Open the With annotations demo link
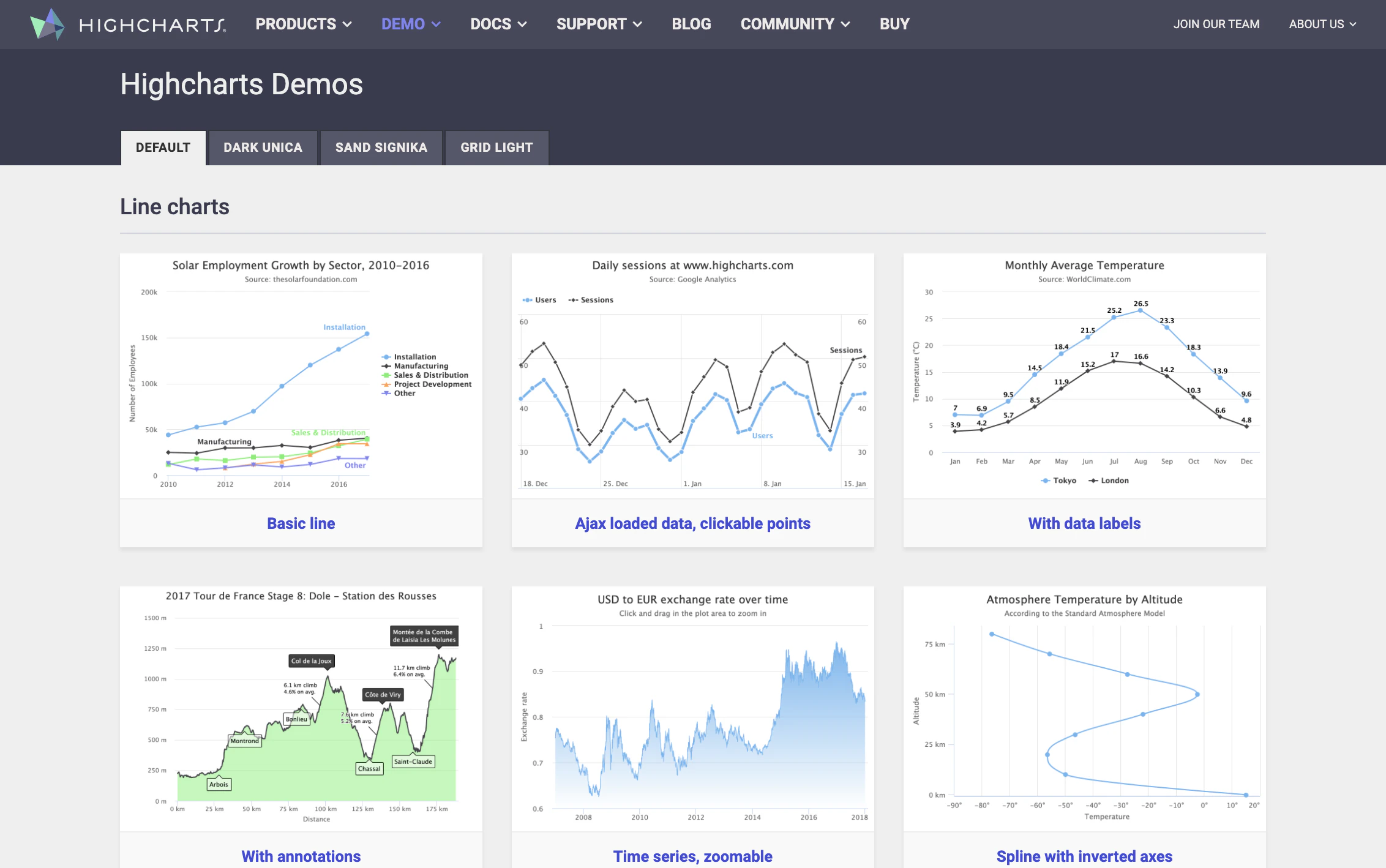 coord(301,856)
